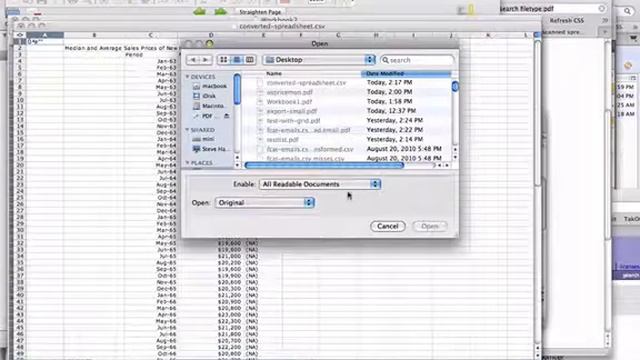
Task: Open the Desktop location popup
Action: [x=319, y=60]
